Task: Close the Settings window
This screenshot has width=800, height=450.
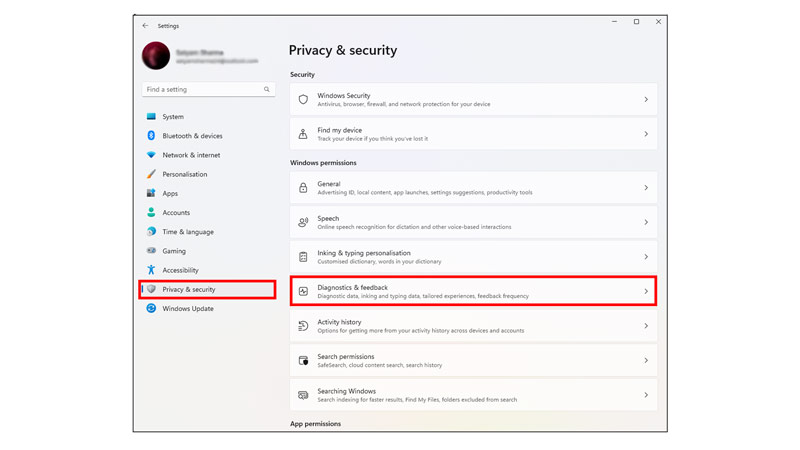Action: coord(658,22)
